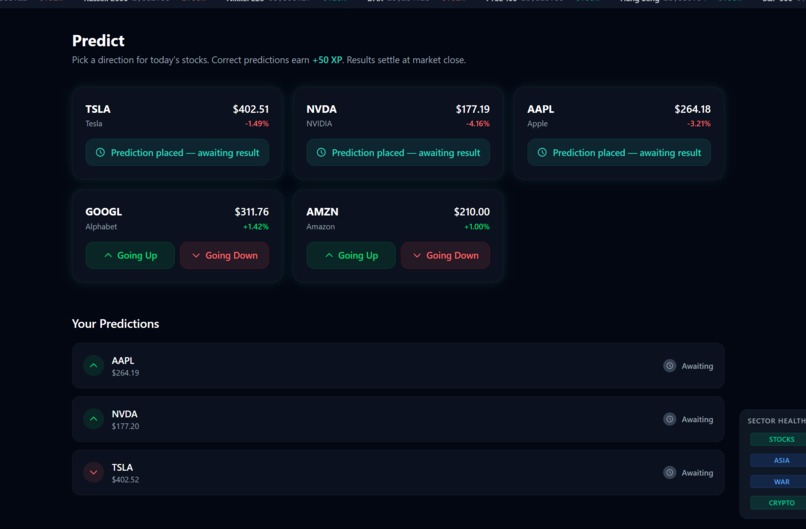Click red down-arrow icon beside TSLA prediction
806x529 pixels.
click(x=94, y=472)
